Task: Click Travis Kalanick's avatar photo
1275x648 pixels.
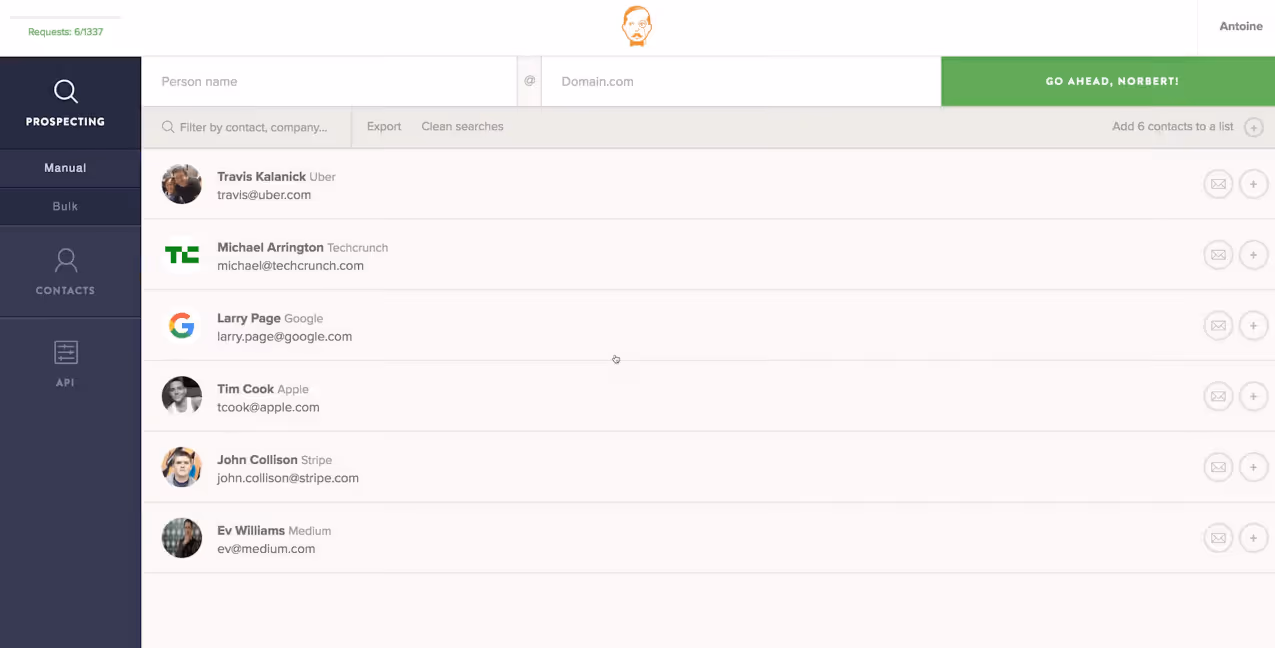Action: pyautogui.click(x=182, y=184)
